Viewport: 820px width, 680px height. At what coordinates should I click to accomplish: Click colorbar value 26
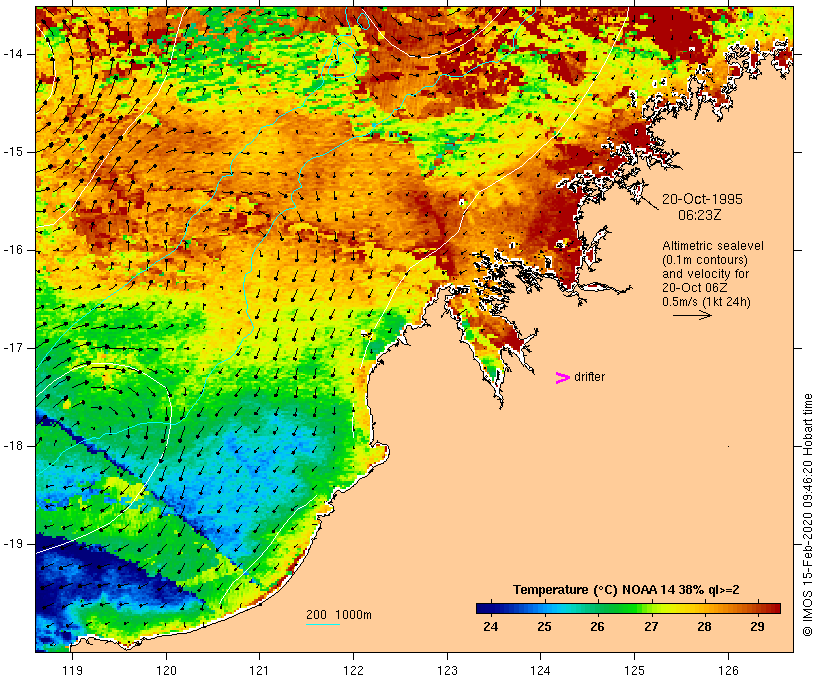click(x=597, y=627)
